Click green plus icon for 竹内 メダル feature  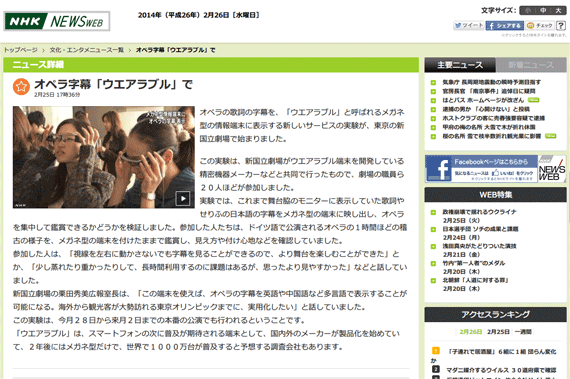[x=433, y=263]
